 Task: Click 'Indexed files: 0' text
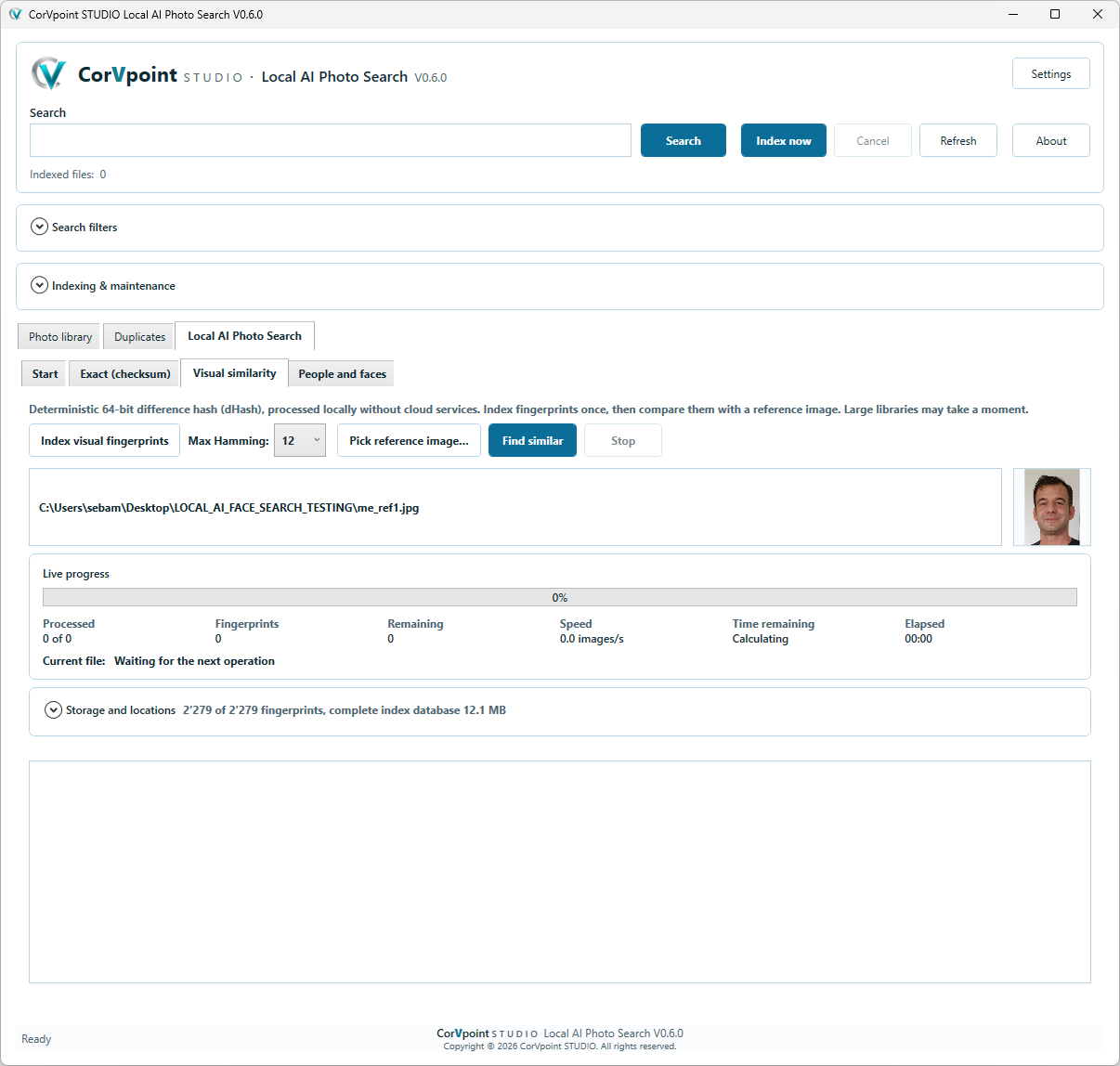point(68,175)
